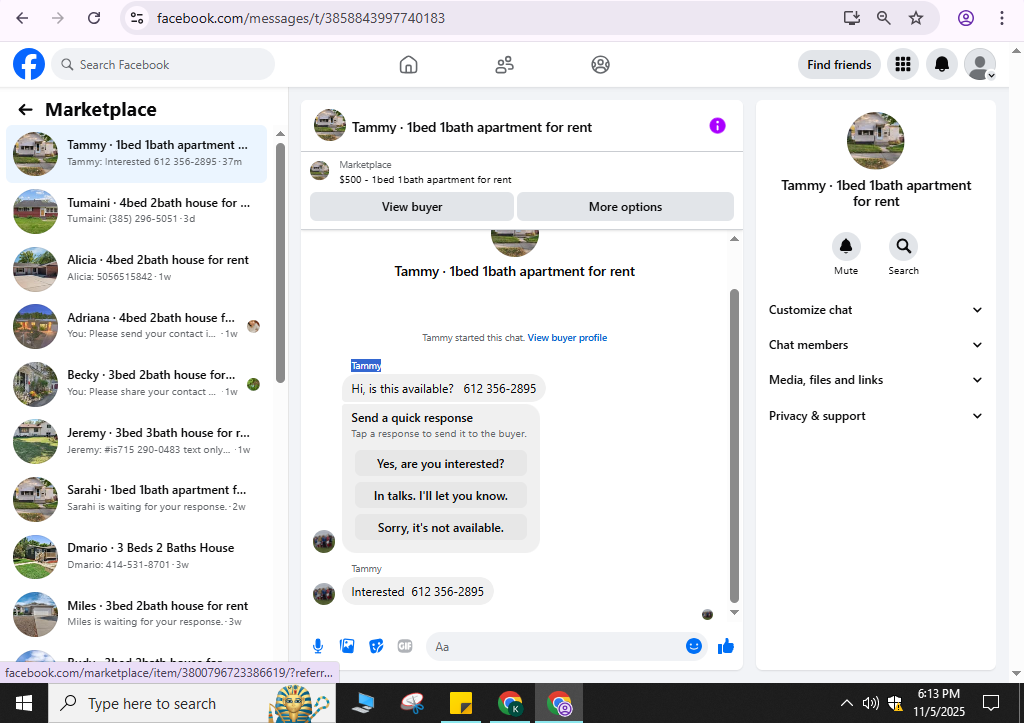Open Adriana 4bed 2bath house conversation
The height and width of the screenshot is (723, 1024).
(x=136, y=326)
